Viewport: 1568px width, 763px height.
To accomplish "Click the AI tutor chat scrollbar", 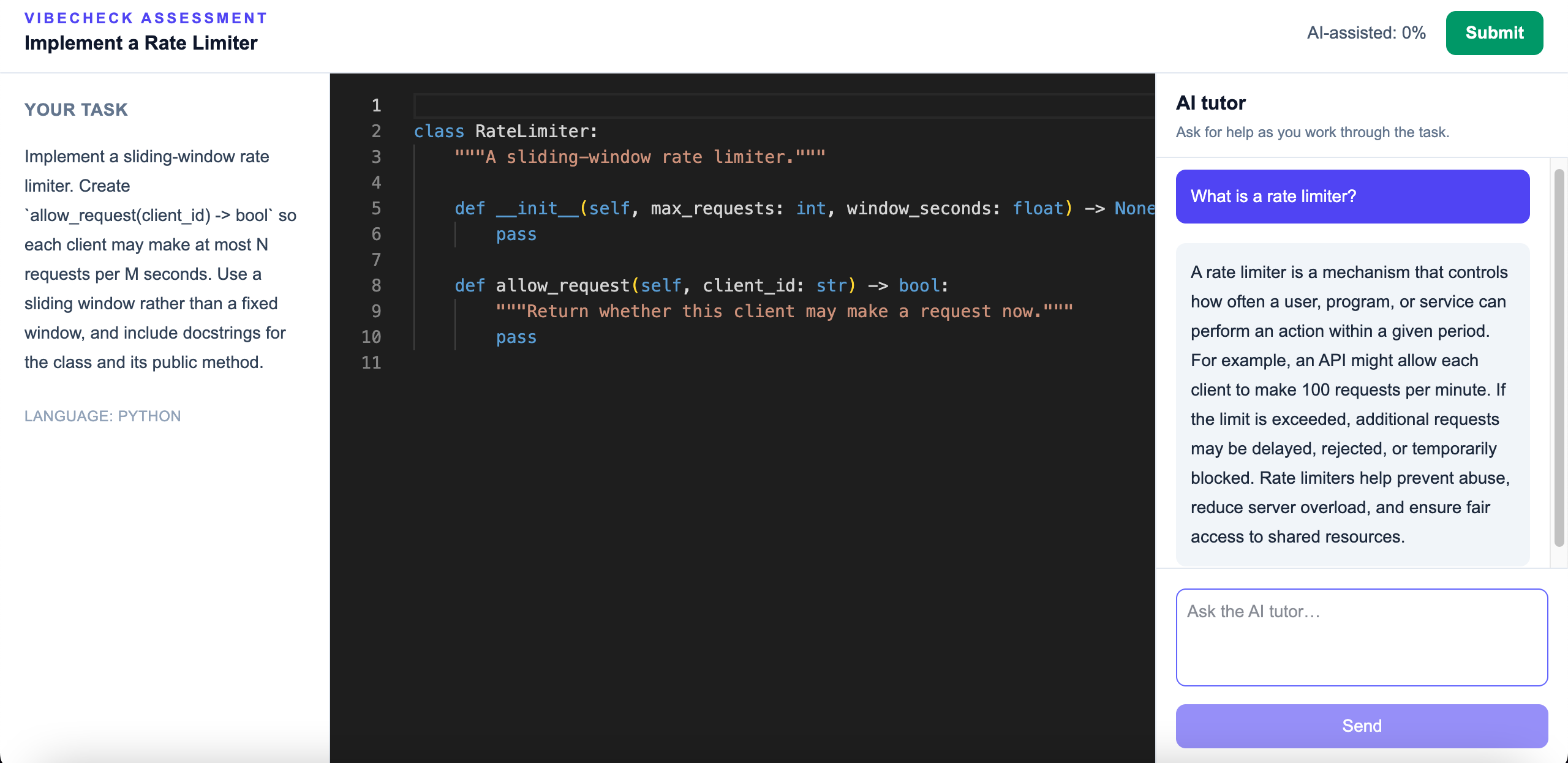I will [x=1559, y=358].
